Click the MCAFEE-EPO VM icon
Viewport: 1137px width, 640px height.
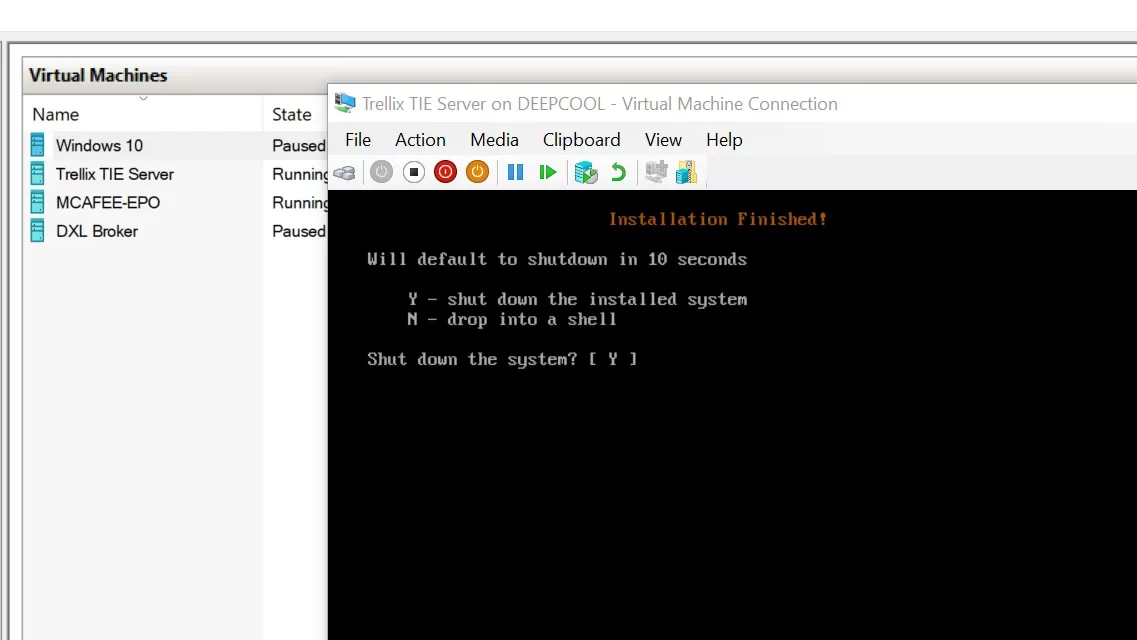(38, 202)
